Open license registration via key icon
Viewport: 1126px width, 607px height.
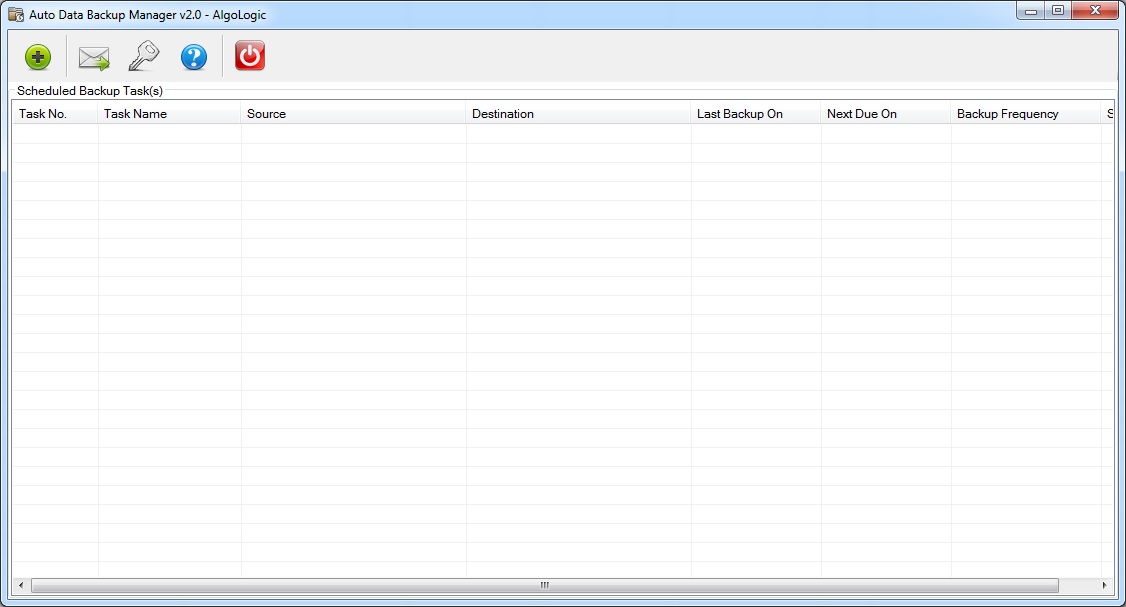(142, 57)
